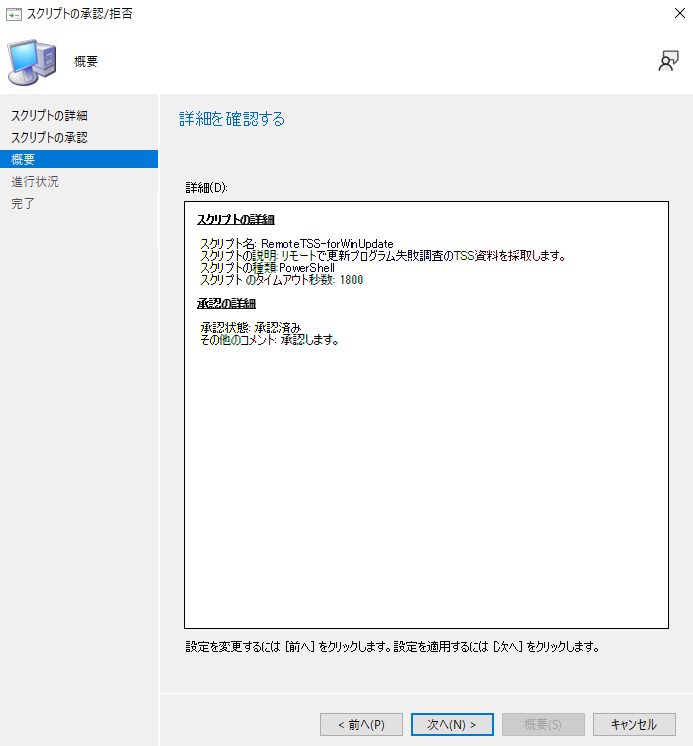Click the computer icon in the header
This screenshot has height=746, width=693.
tap(32, 62)
